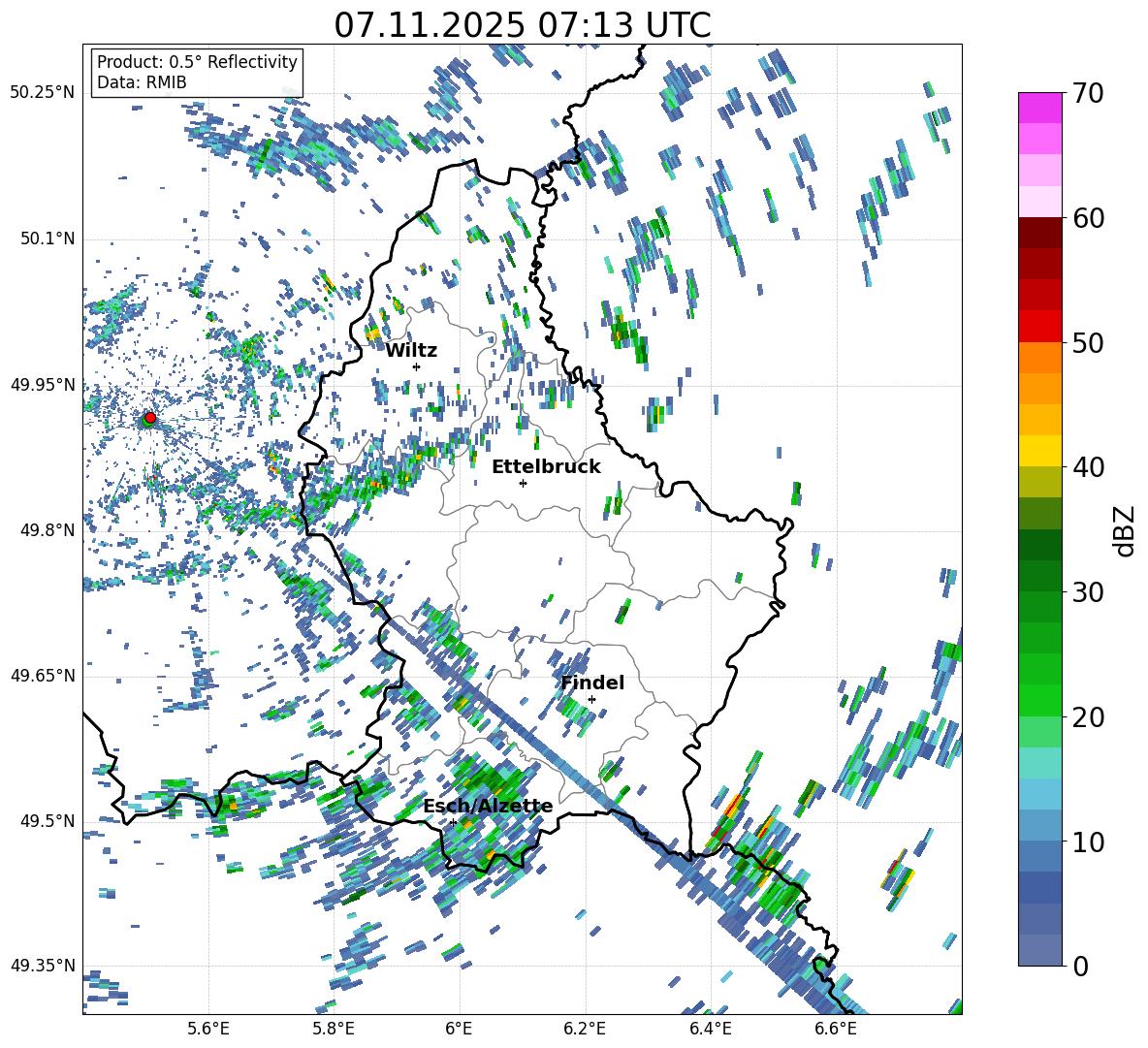Click the 49.8°N latitude label

pos(48,530)
